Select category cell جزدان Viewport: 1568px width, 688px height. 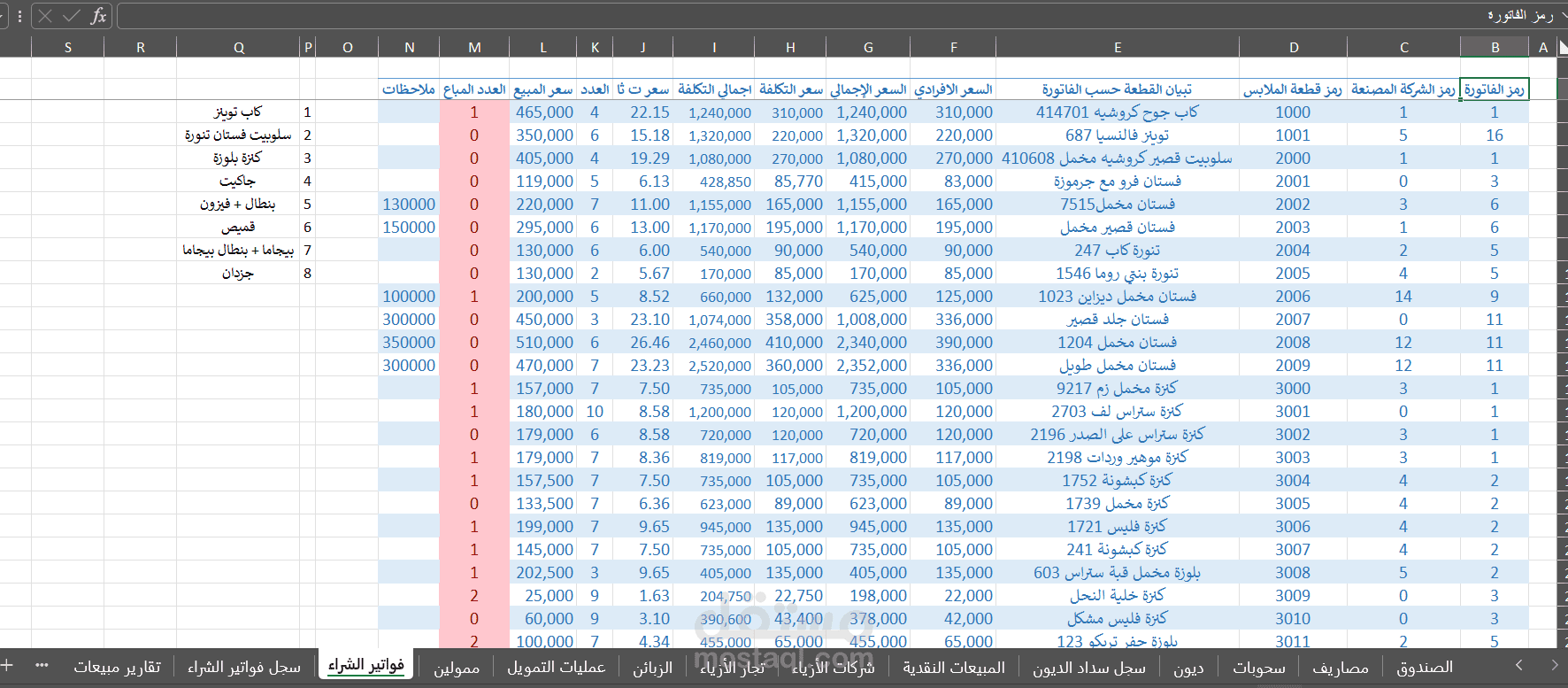click(239, 274)
